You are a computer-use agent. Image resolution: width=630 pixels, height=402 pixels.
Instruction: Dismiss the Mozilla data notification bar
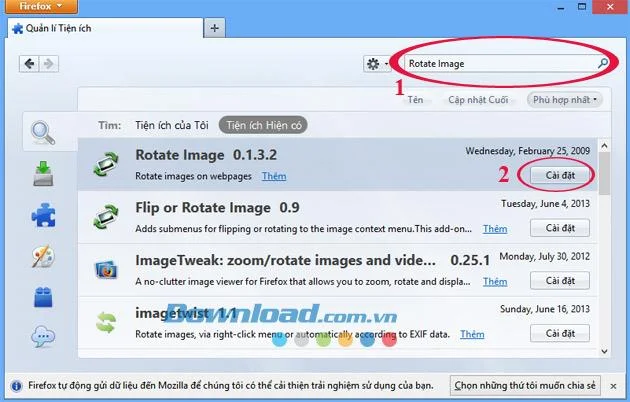pyautogui.click(x=613, y=386)
